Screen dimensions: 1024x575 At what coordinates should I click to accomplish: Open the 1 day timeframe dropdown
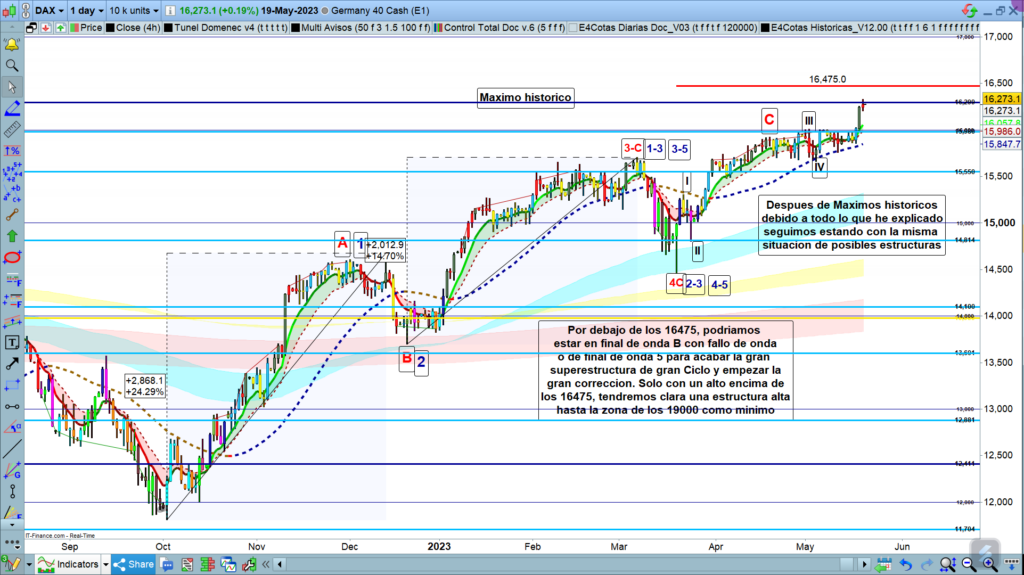pyautogui.click(x=85, y=8)
